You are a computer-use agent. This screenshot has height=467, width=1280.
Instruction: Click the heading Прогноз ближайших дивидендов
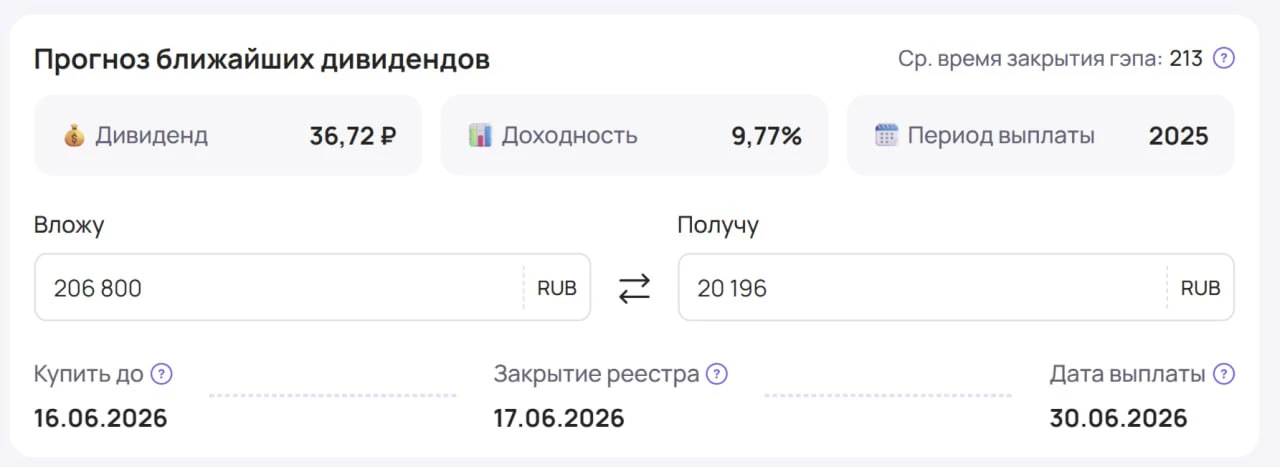pos(262,60)
